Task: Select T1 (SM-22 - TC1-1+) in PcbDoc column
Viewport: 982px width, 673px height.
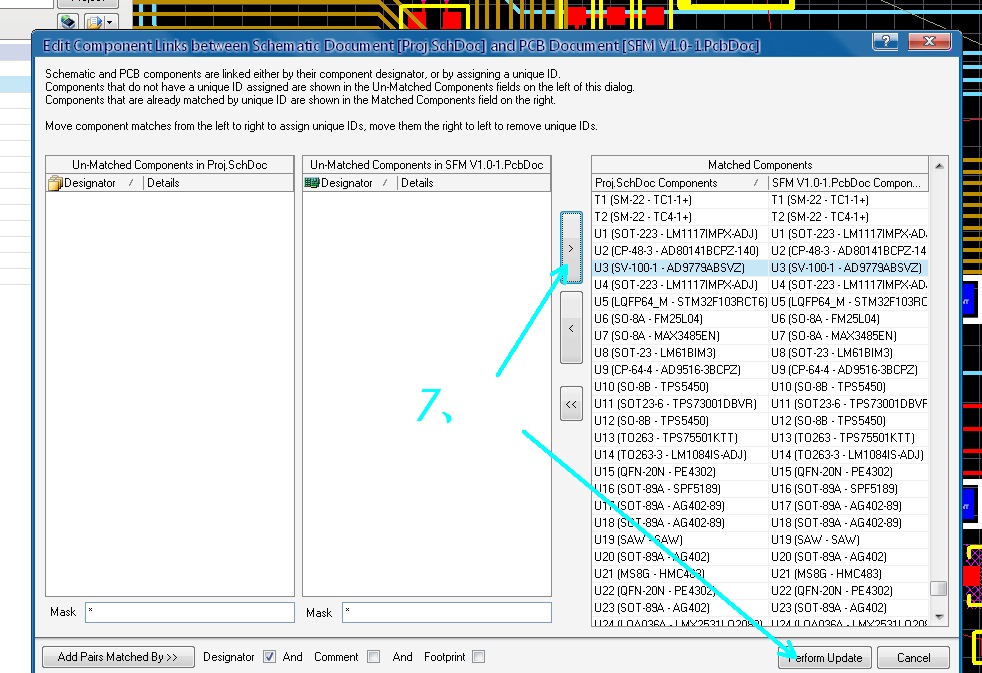Action: tap(849, 200)
